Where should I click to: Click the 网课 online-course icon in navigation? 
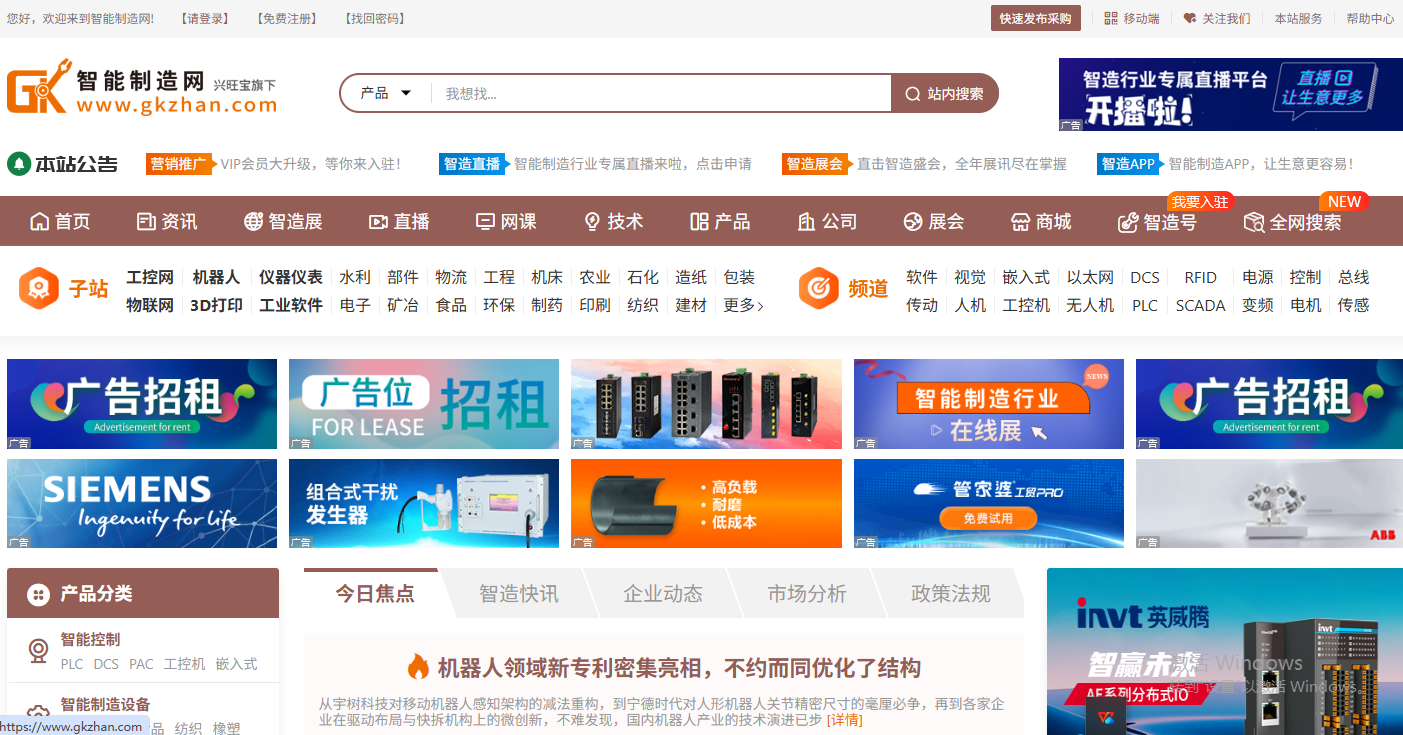pyautogui.click(x=484, y=221)
